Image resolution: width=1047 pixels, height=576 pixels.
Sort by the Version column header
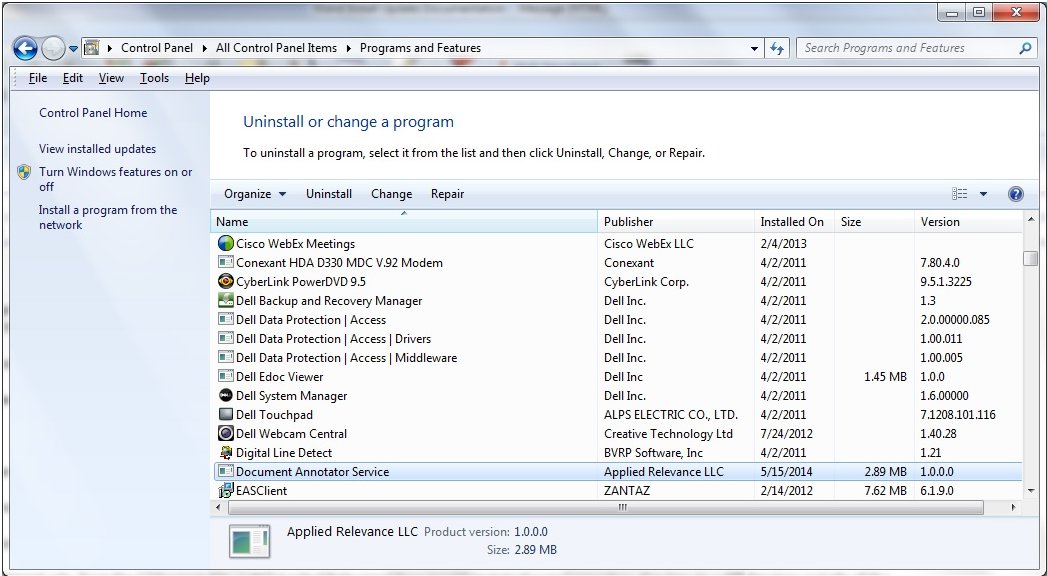point(968,222)
